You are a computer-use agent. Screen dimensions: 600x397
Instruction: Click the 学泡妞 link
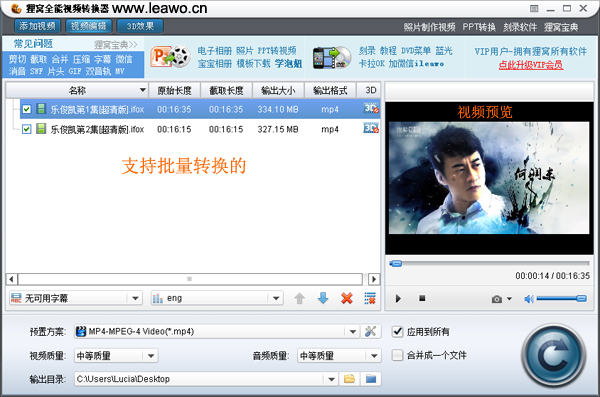click(x=289, y=64)
